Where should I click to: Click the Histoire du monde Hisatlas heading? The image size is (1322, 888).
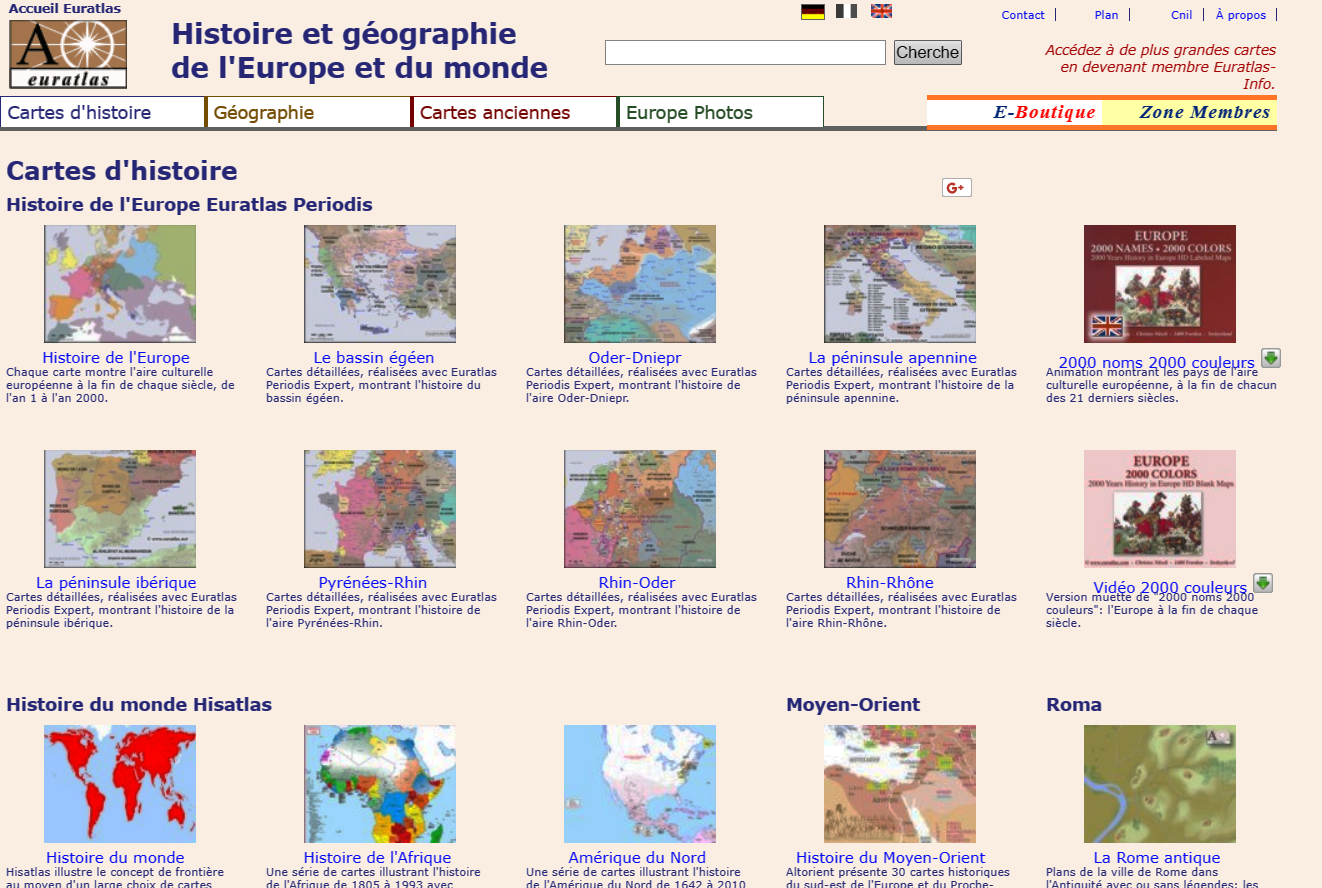click(x=139, y=705)
